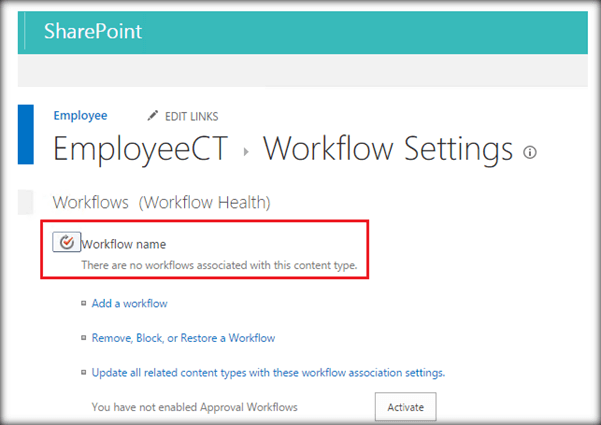Open Remove, Block, or Restore a Workflow
Screen dimensions: 601x425
tap(183, 338)
